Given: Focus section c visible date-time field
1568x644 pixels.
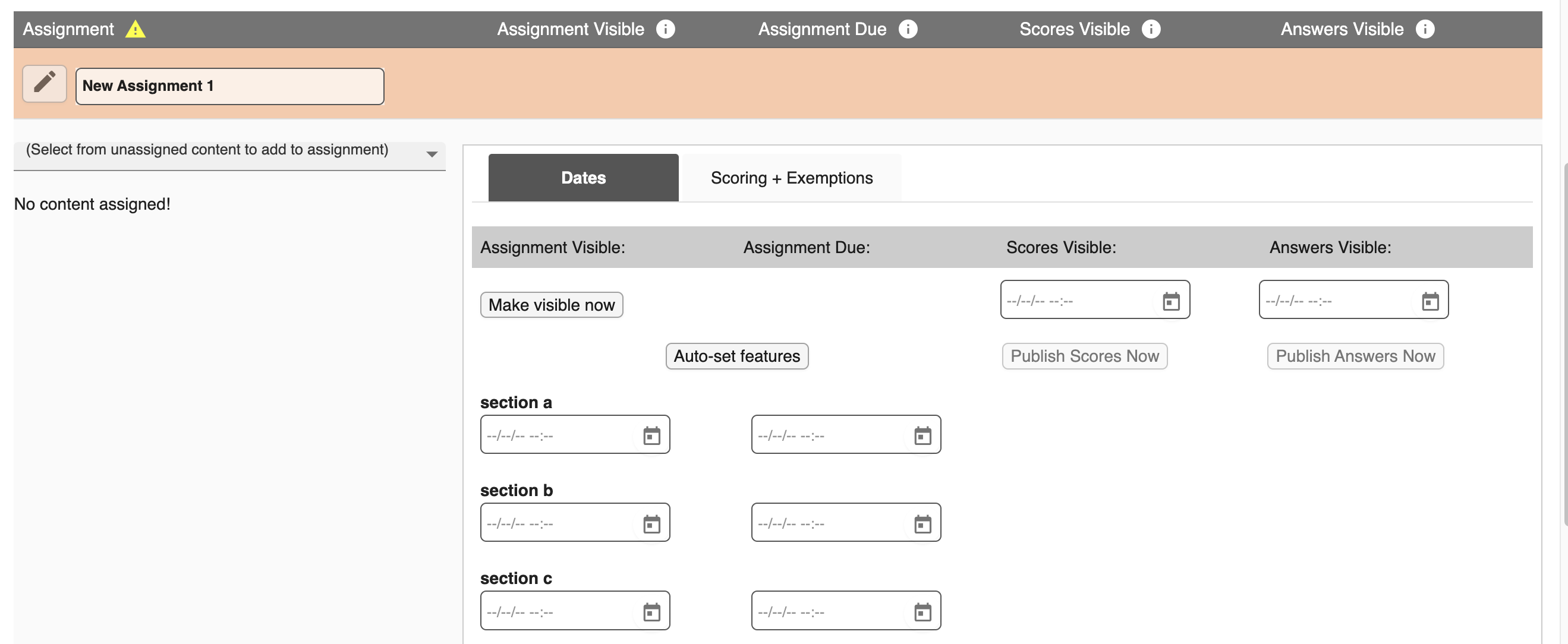Looking at the screenshot, I should click(575, 610).
